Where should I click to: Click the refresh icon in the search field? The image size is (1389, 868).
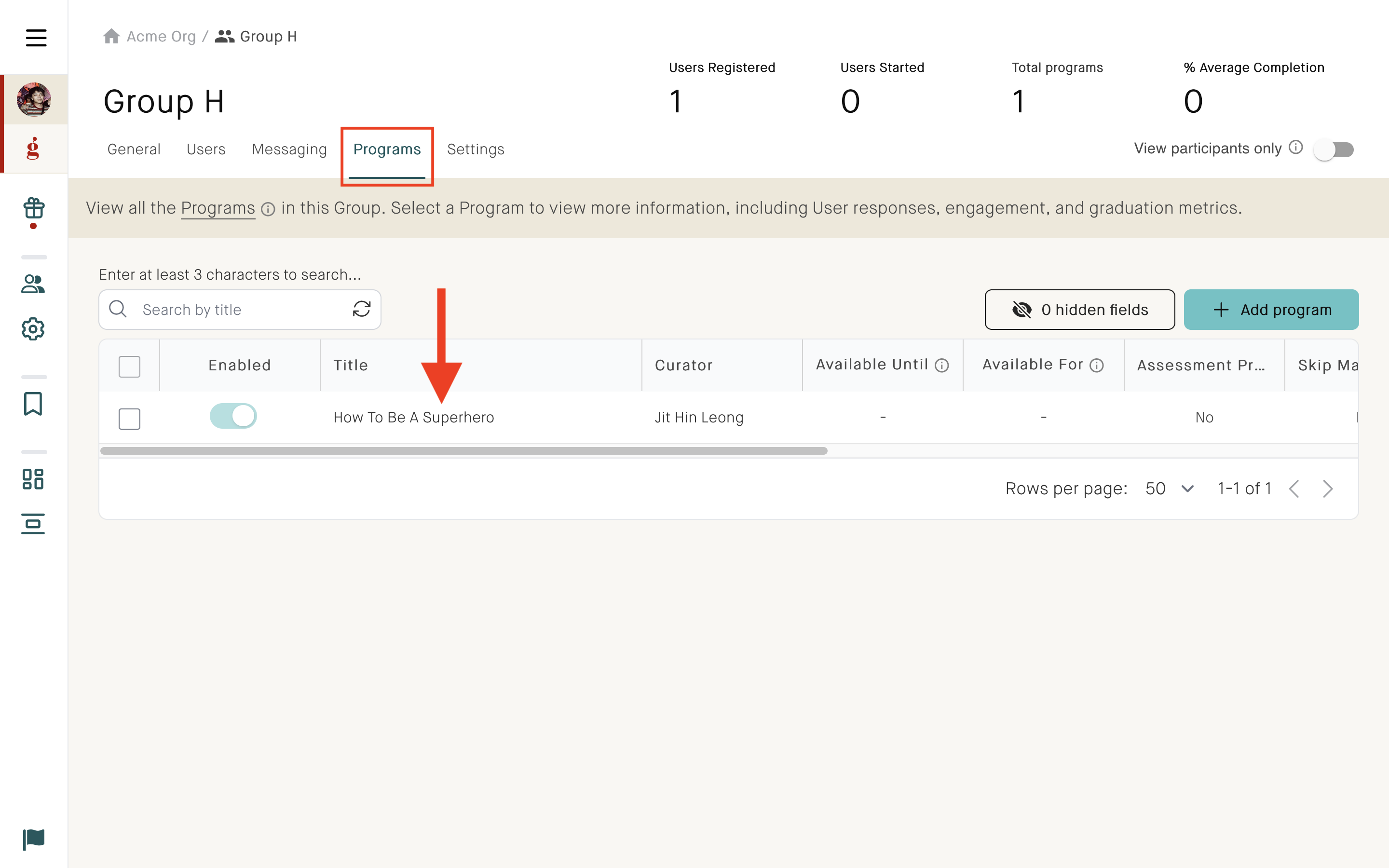(362, 309)
